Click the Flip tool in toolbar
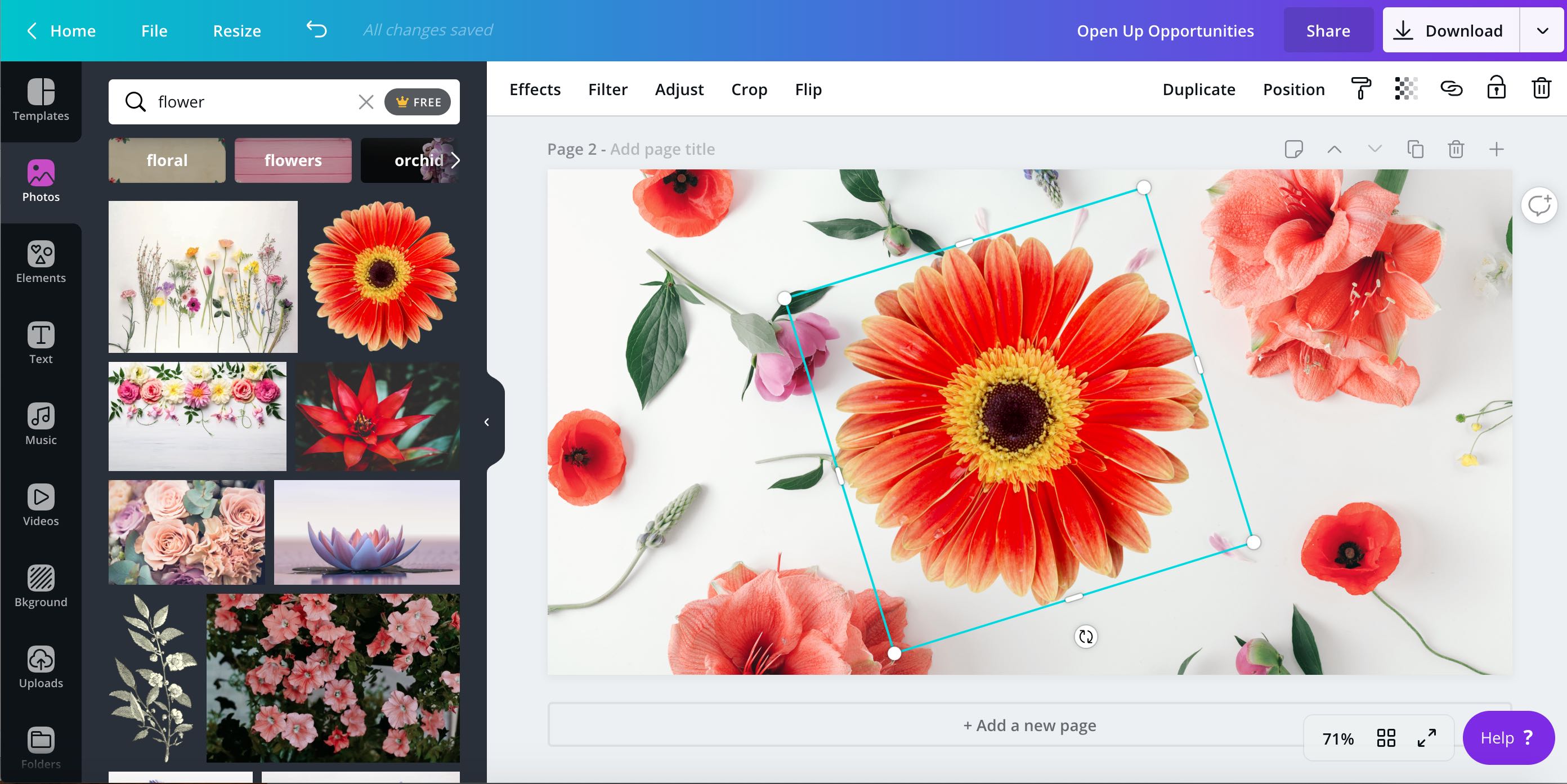1567x784 pixels. [808, 89]
